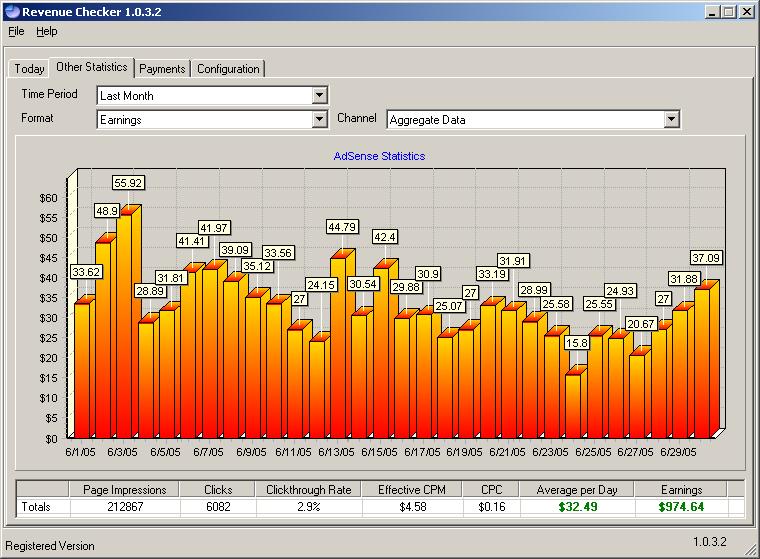Open the File menu
The height and width of the screenshot is (559, 760).
pos(16,32)
